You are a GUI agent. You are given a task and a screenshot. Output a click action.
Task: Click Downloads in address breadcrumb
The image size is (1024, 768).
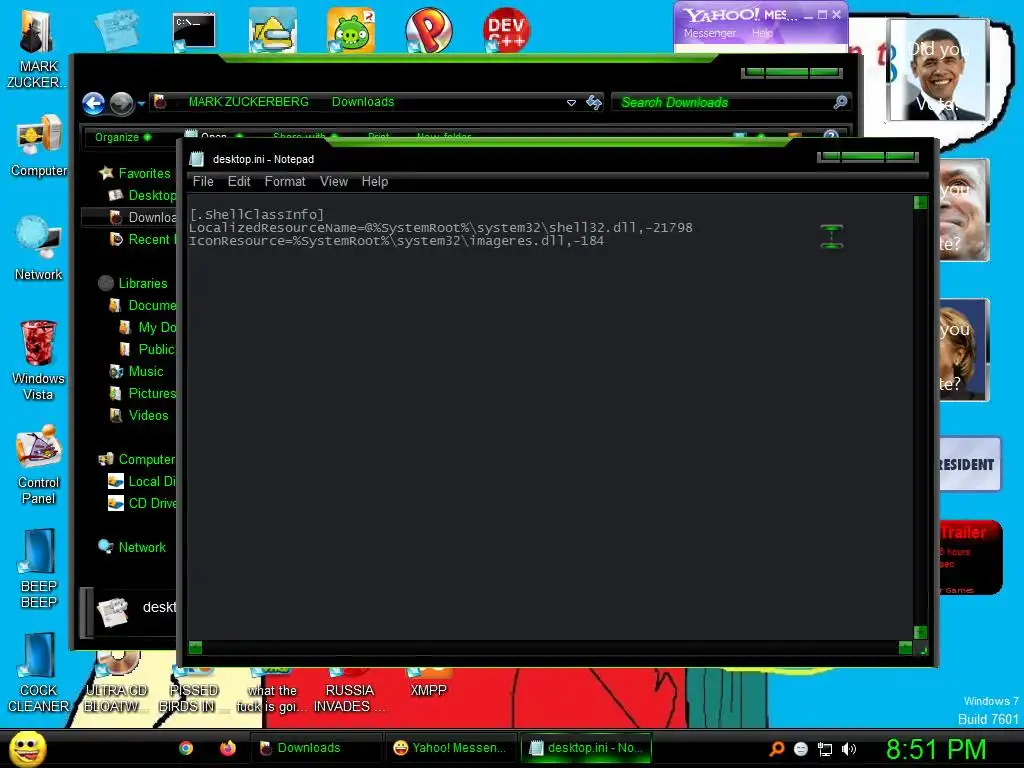click(363, 102)
